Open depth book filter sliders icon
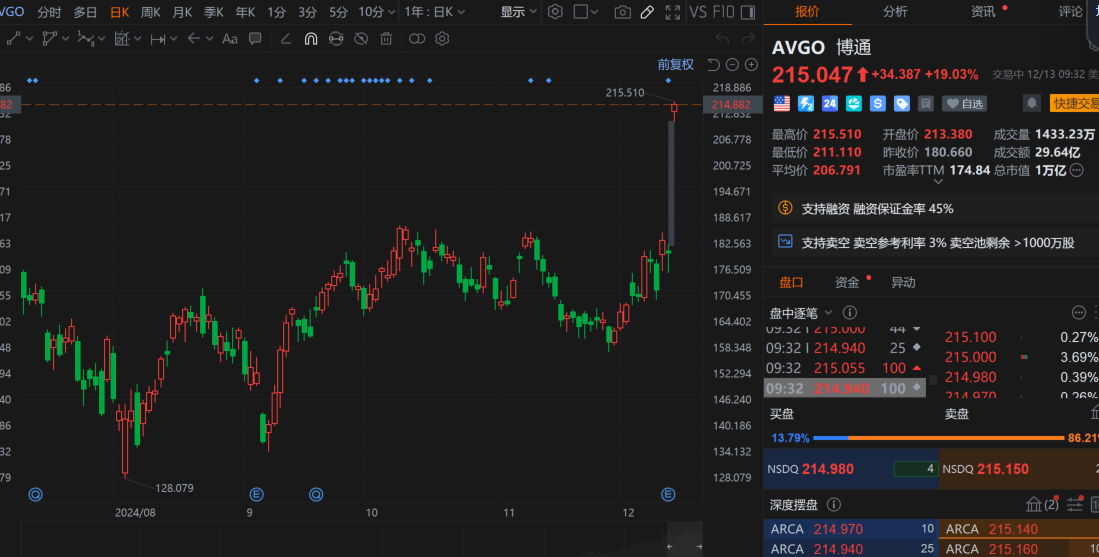The height and width of the screenshot is (557, 1099). [x=1074, y=504]
